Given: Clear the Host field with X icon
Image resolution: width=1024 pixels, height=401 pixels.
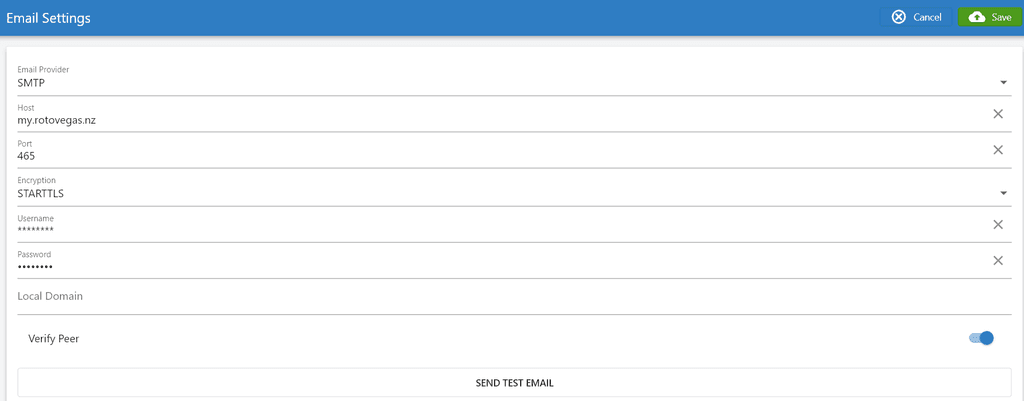Looking at the screenshot, I should (998, 114).
